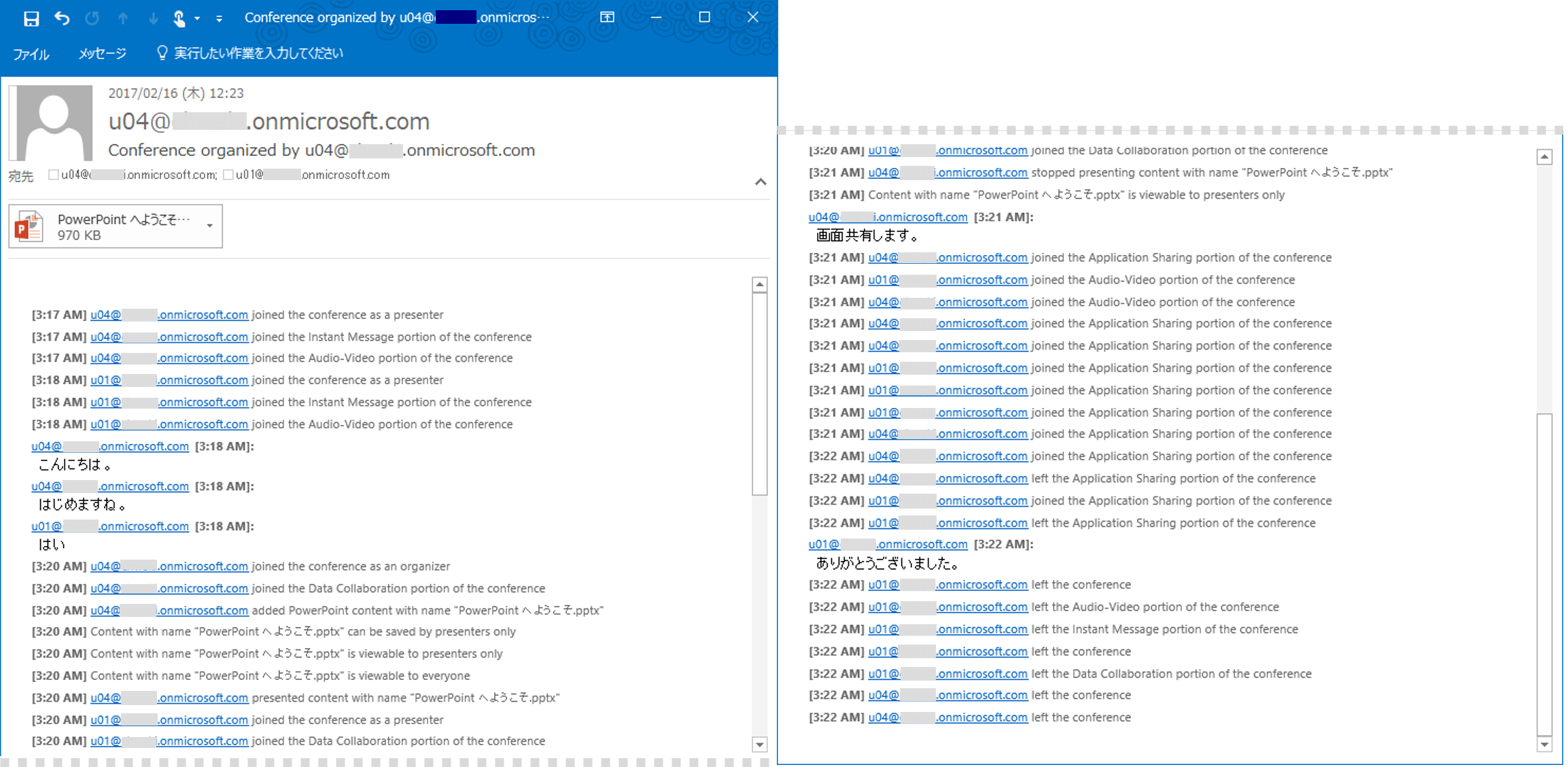Click the message text こんにちは。
Viewport: 1568px width, 767px height.
[x=75, y=465]
